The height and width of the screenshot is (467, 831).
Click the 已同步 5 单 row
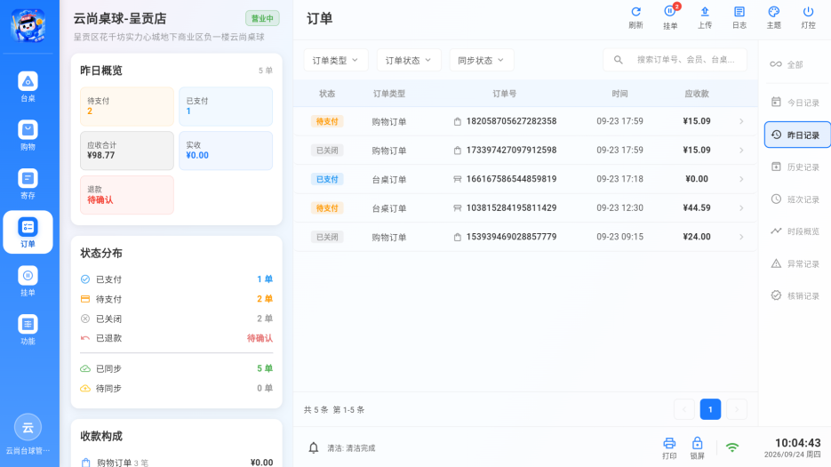[176, 368]
